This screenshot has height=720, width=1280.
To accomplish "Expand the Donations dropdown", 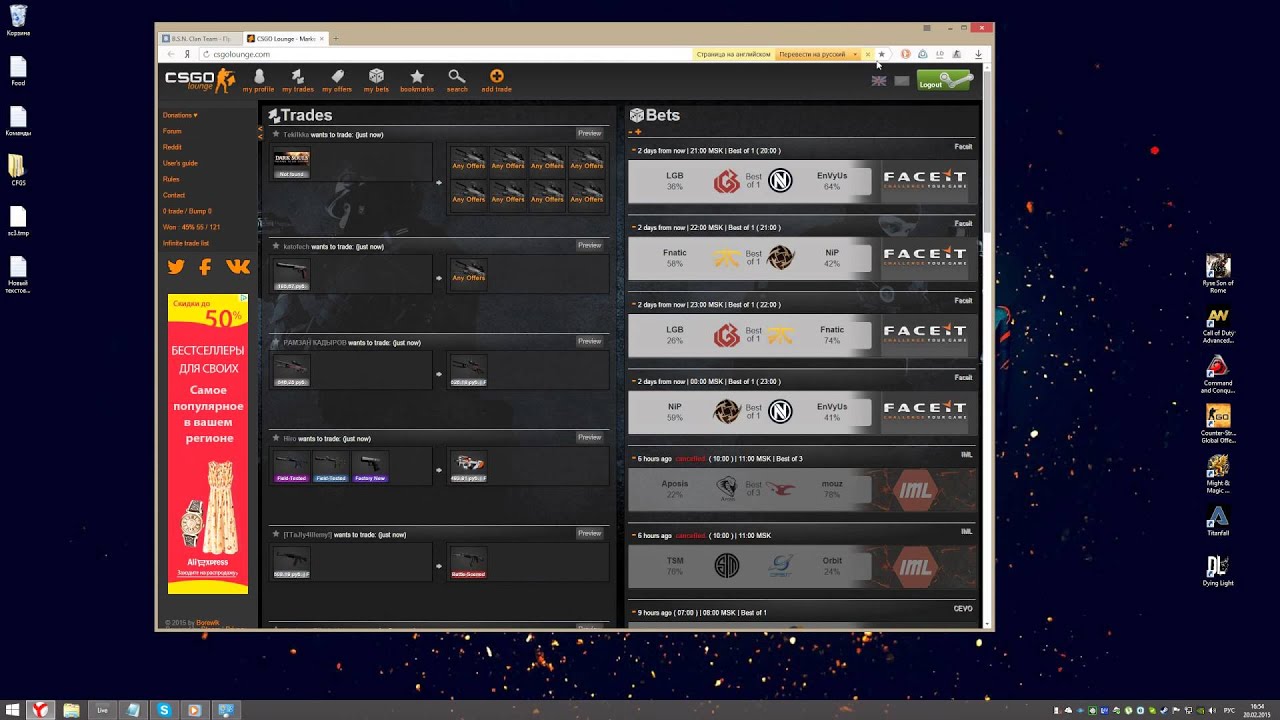I will click(x=180, y=115).
